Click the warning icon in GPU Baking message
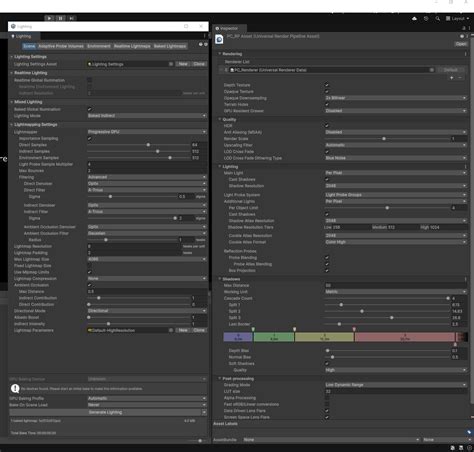The width and height of the screenshot is (474, 452). 15,388
